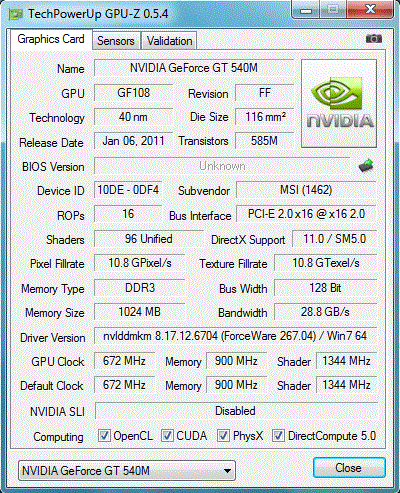This screenshot has height=493, width=400.
Task: Toggle the CUDA checkbox
Action: [x=167, y=435]
